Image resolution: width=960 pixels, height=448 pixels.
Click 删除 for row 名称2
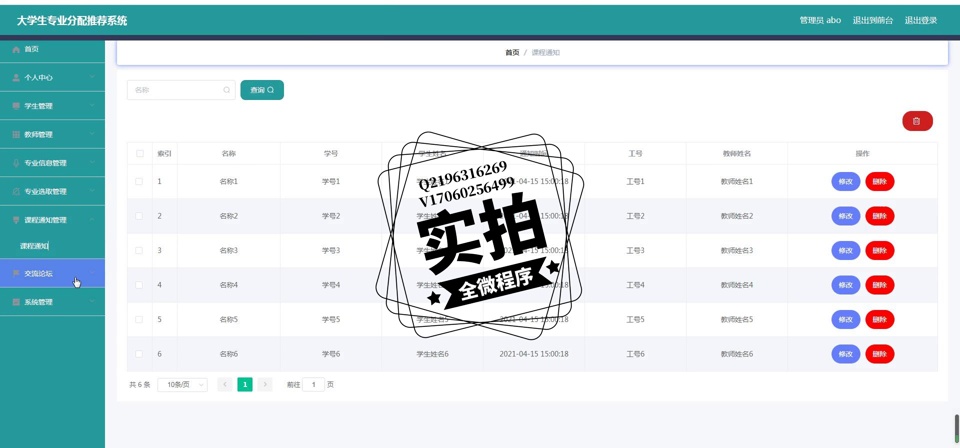click(880, 216)
